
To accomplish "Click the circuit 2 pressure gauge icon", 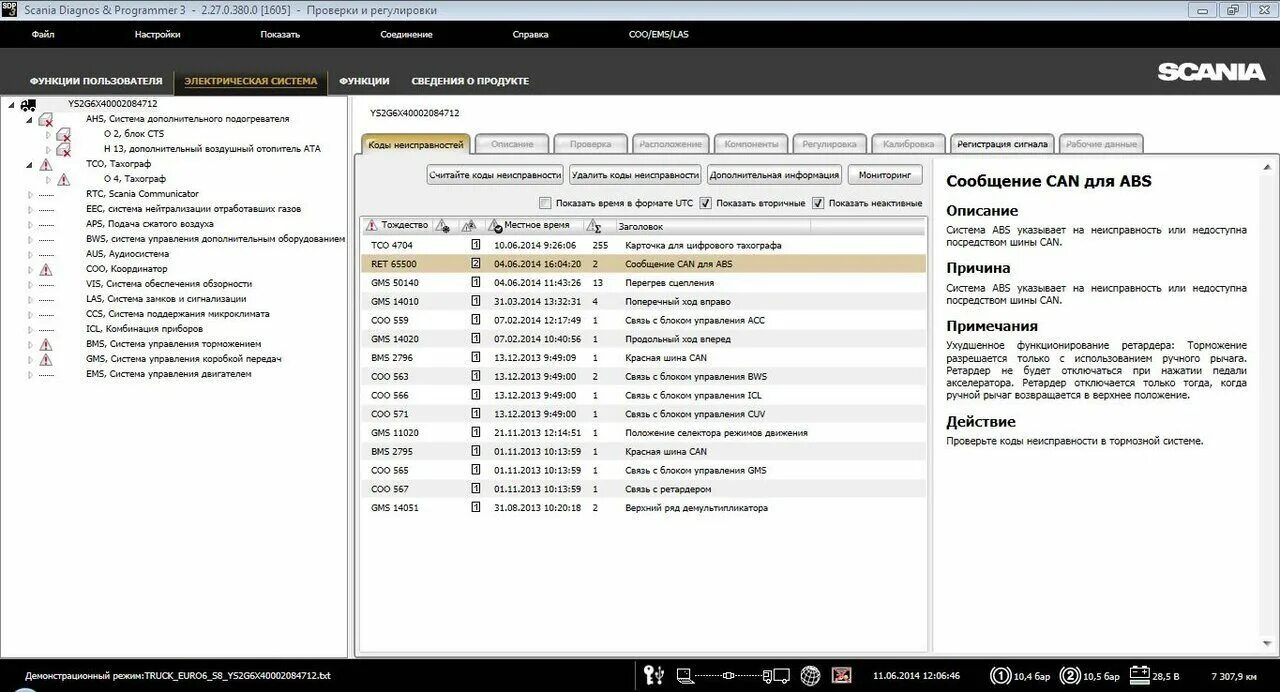I will tap(1069, 675).
